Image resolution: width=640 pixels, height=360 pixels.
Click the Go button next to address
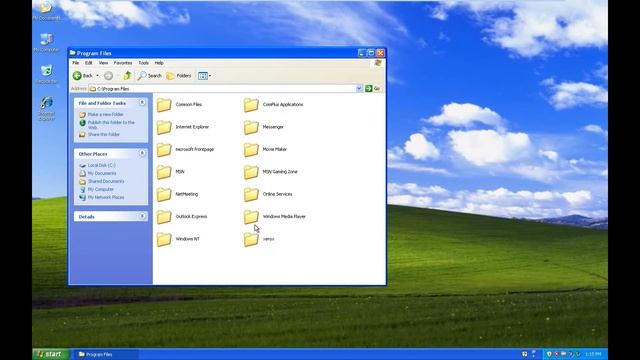pyautogui.click(x=373, y=88)
